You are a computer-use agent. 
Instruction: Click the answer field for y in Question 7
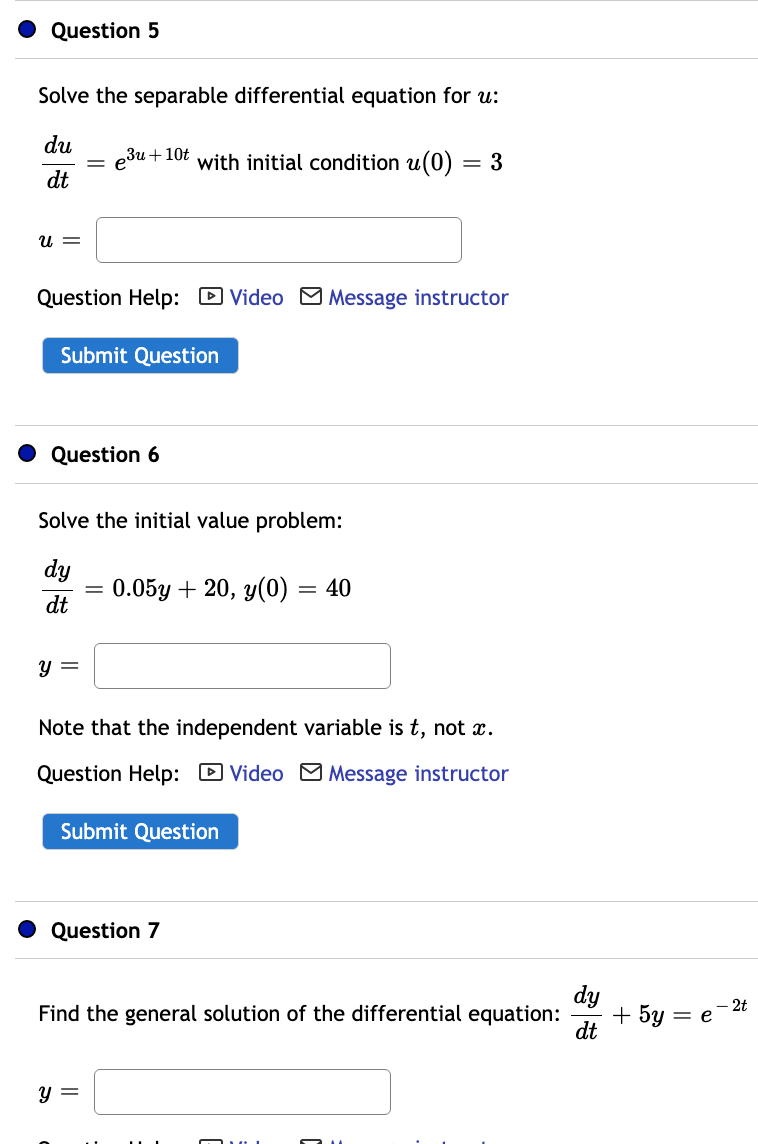tap(242, 1091)
